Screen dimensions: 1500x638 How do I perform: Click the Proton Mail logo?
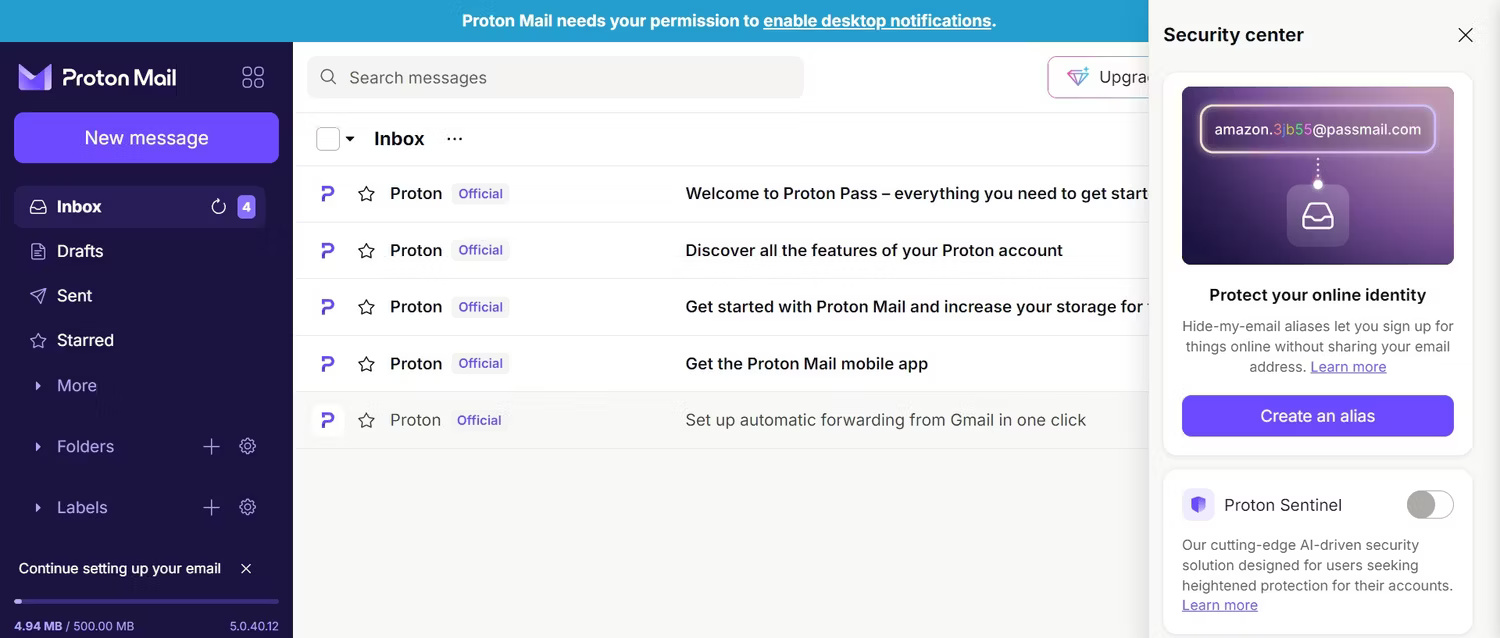96,76
